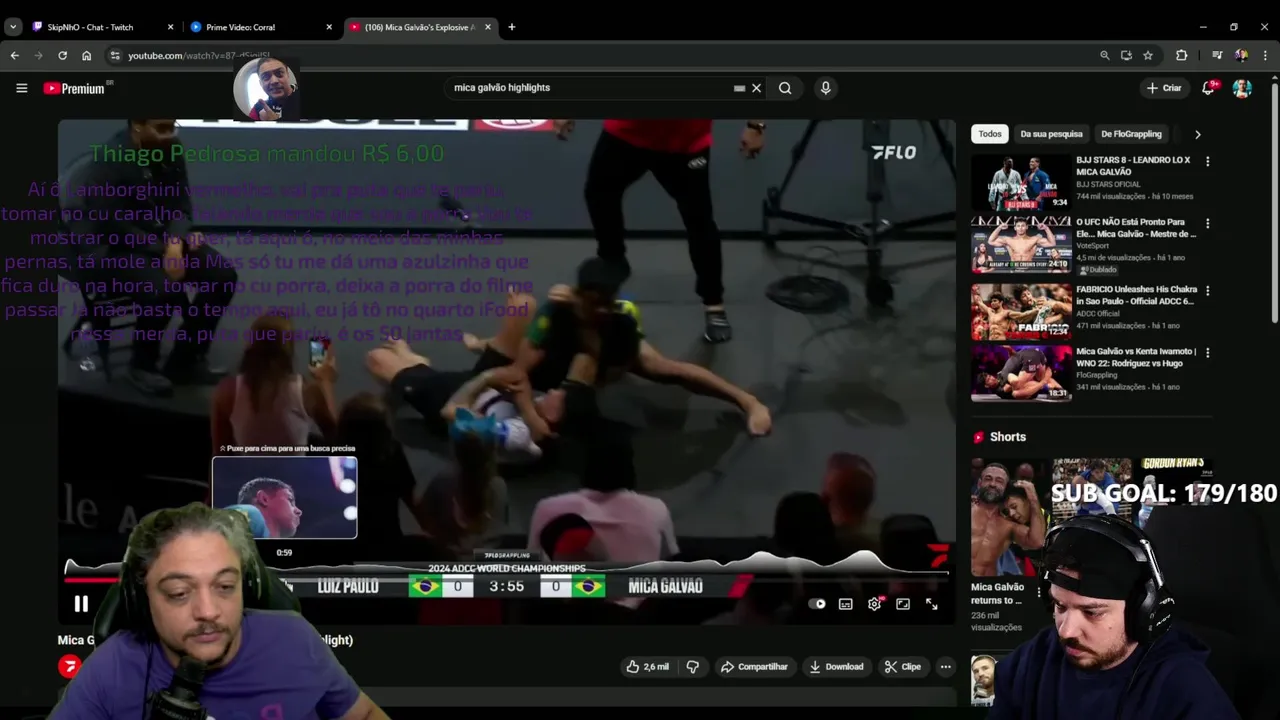Open the YouTube hamburger guide menu
Image resolution: width=1280 pixels, height=720 pixels.
click(21, 88)
